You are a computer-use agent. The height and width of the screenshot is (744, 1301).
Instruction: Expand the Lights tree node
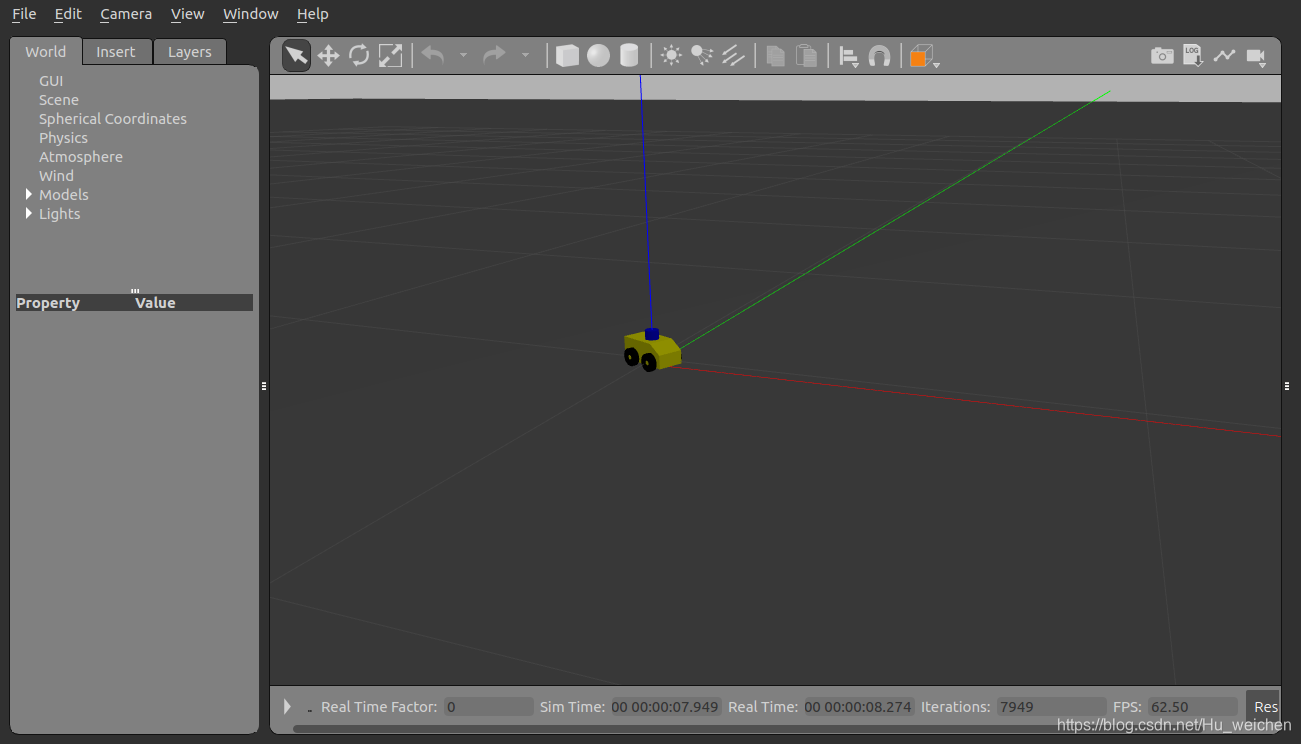coord(28,213)
